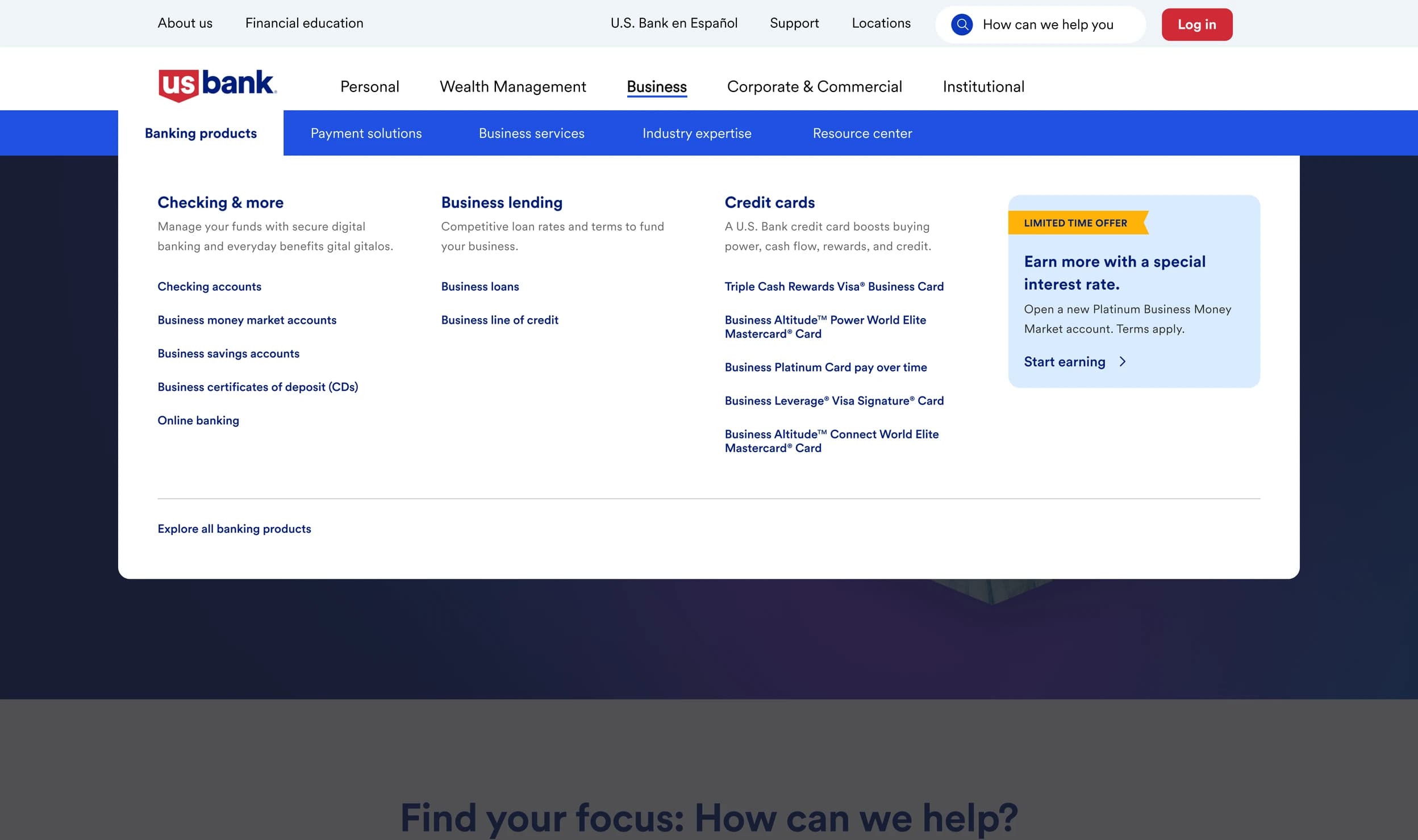Open Locations in top bar
The image size is (1418, 840).
click(x=881, y=23)
